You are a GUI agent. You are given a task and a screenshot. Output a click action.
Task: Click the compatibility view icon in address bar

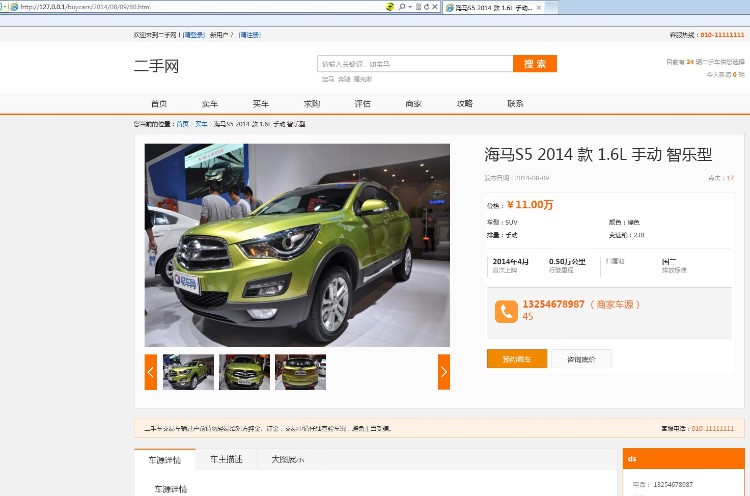[419, 7]
